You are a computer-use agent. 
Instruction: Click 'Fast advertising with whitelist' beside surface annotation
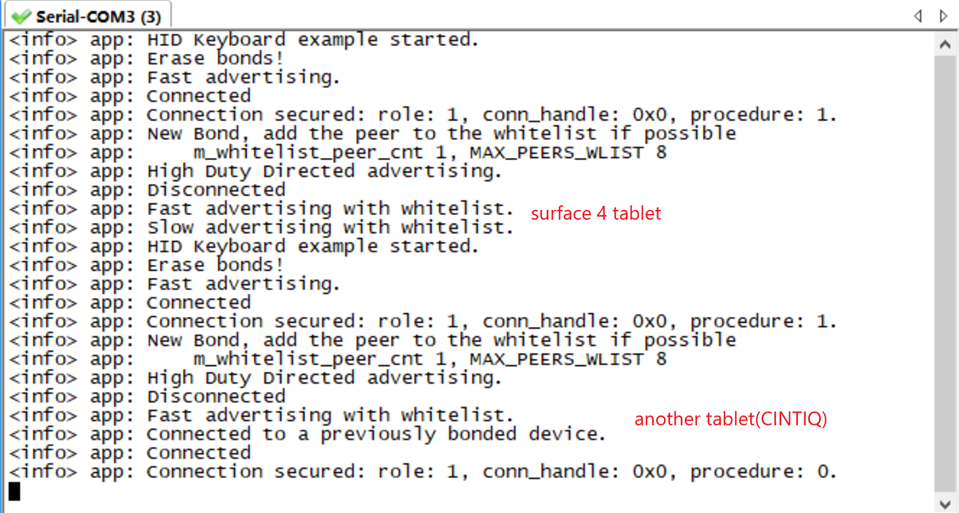pos(261,209)
